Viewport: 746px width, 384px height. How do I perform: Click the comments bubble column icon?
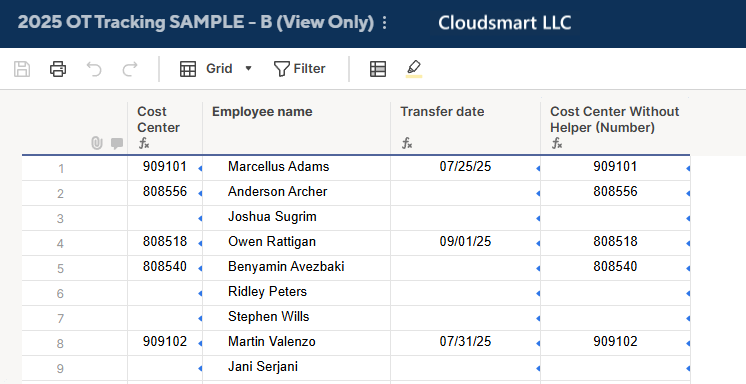[x=117, y=143]
